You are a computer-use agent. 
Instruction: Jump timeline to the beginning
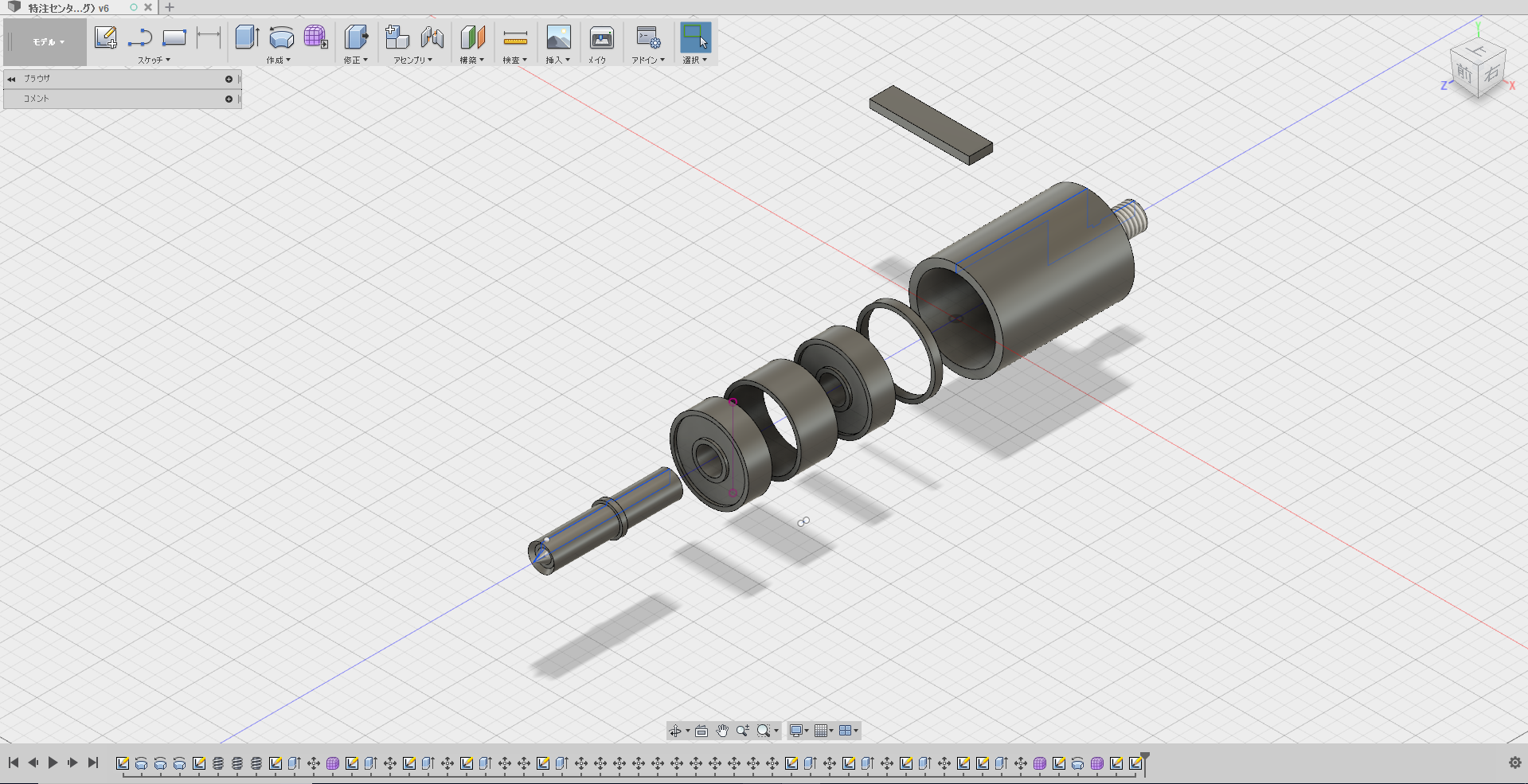(14, 763)
